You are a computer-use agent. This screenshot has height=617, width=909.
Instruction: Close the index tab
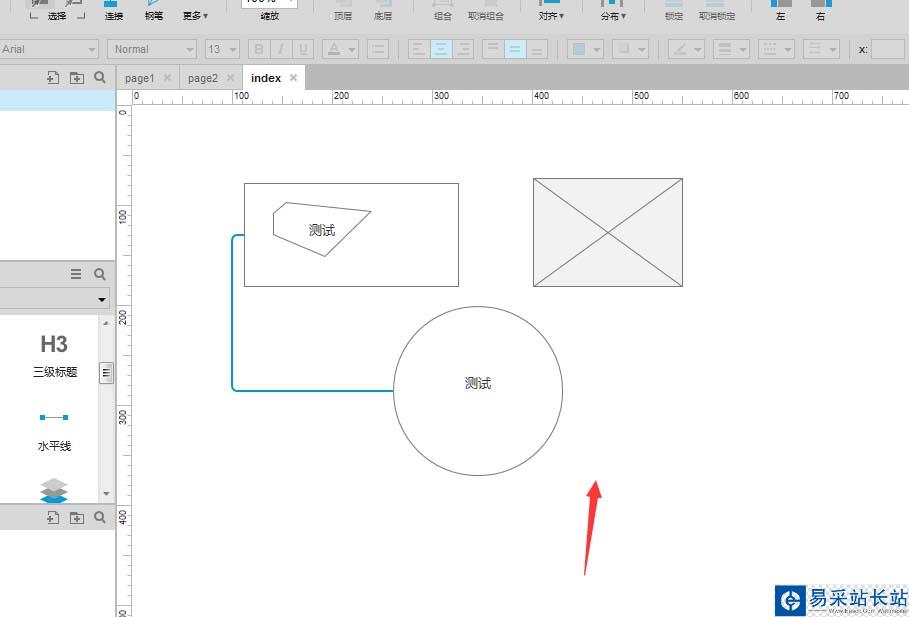pyautogui.click(x=293, y=78)
